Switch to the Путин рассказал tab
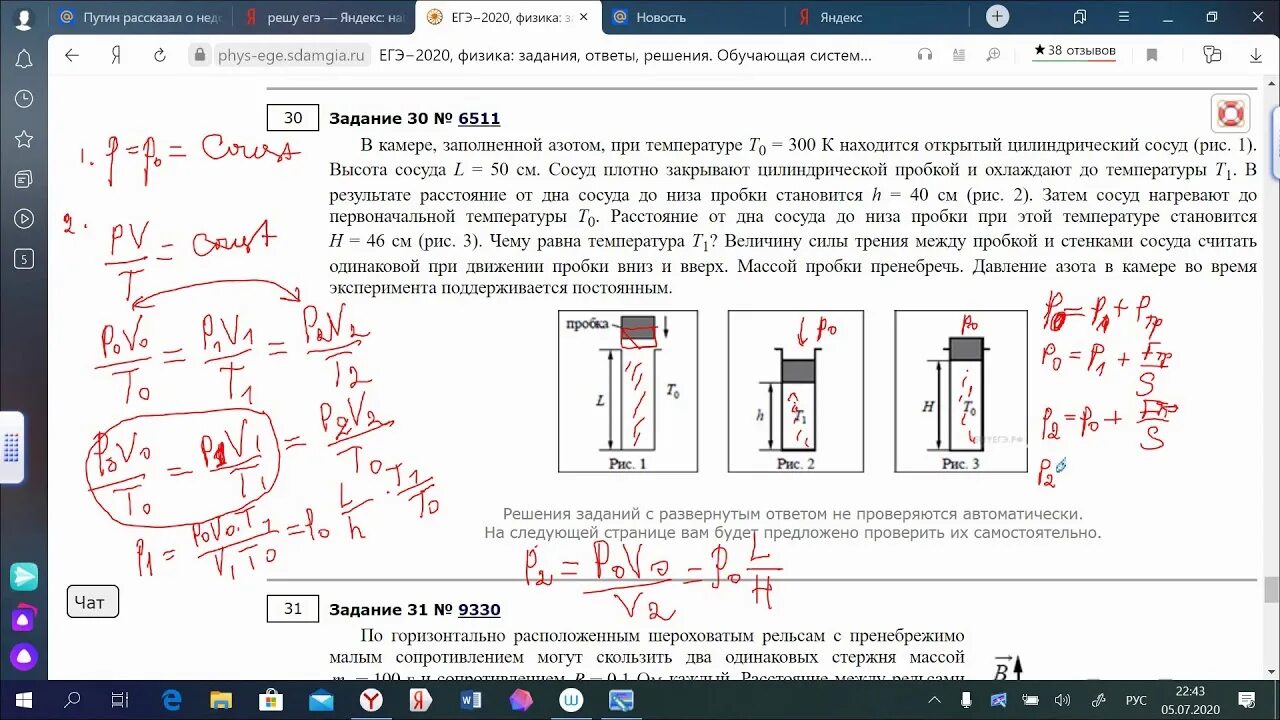 pyautogui.click(x=140, y=17)
